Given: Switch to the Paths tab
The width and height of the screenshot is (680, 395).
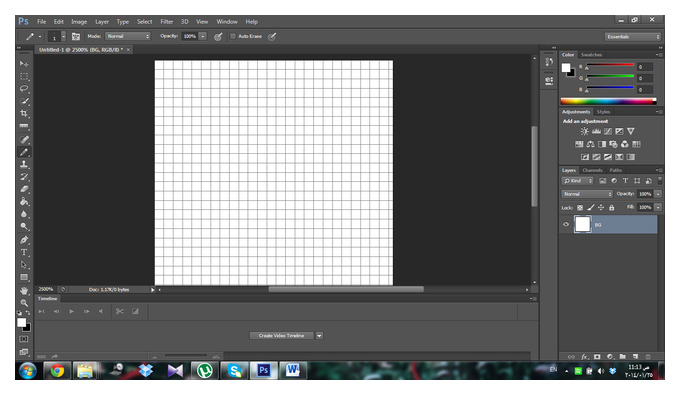Looking at the screenshot, I should tap(615, 170).
